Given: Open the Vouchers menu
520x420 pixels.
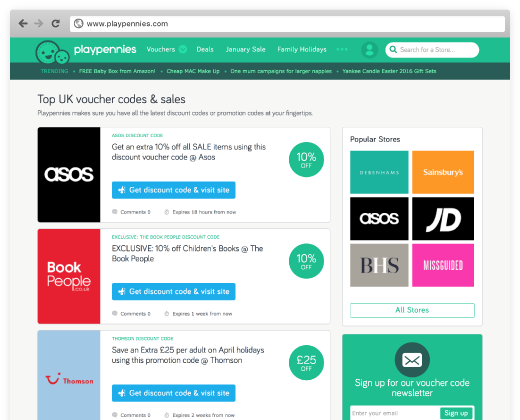Looking at the screenshot, I should (161, 49).
